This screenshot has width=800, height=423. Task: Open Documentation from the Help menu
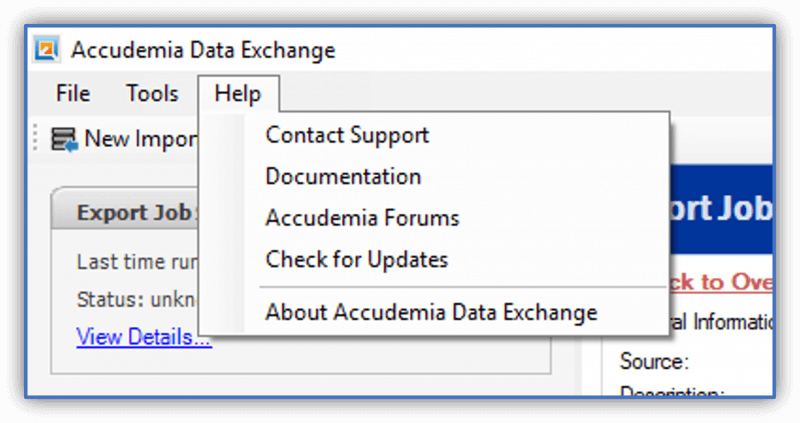343,177
